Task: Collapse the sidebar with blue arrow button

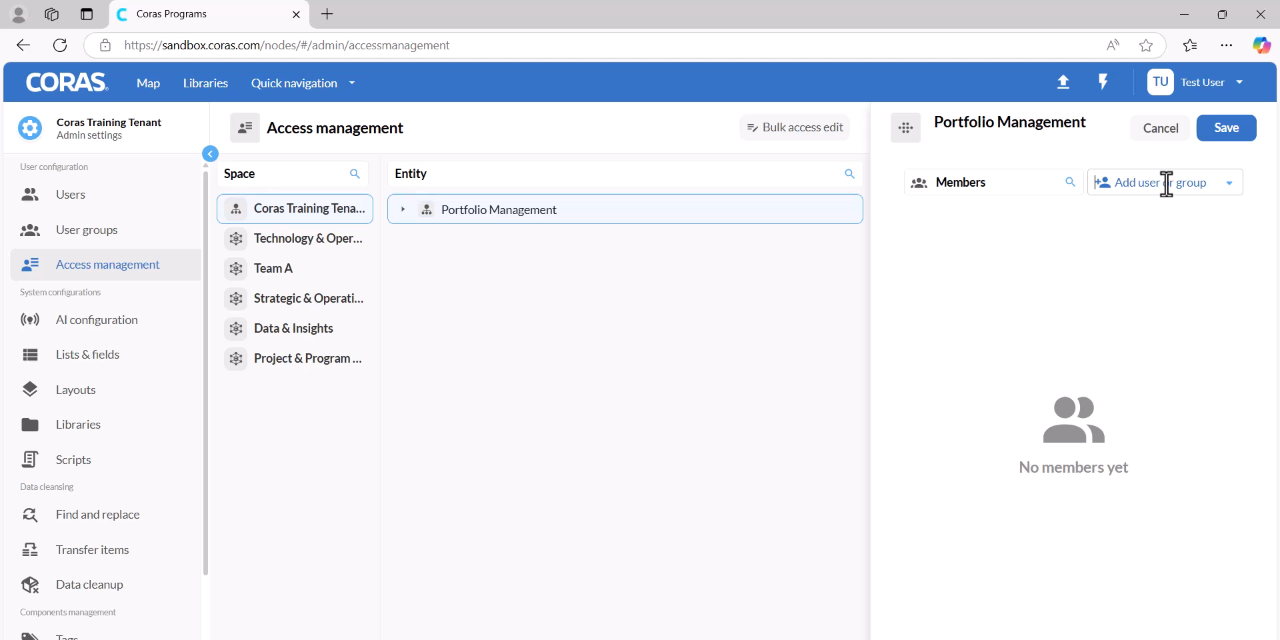Action: click(x=210, y=153)
